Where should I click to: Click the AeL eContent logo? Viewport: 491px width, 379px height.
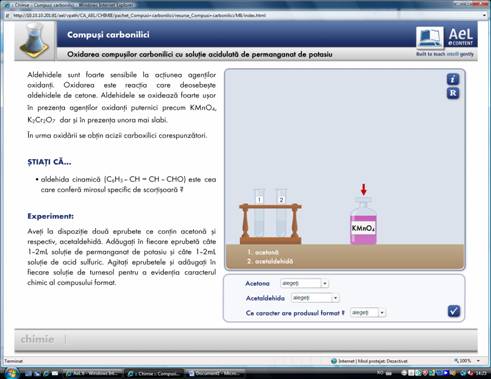tap(446, 38)
